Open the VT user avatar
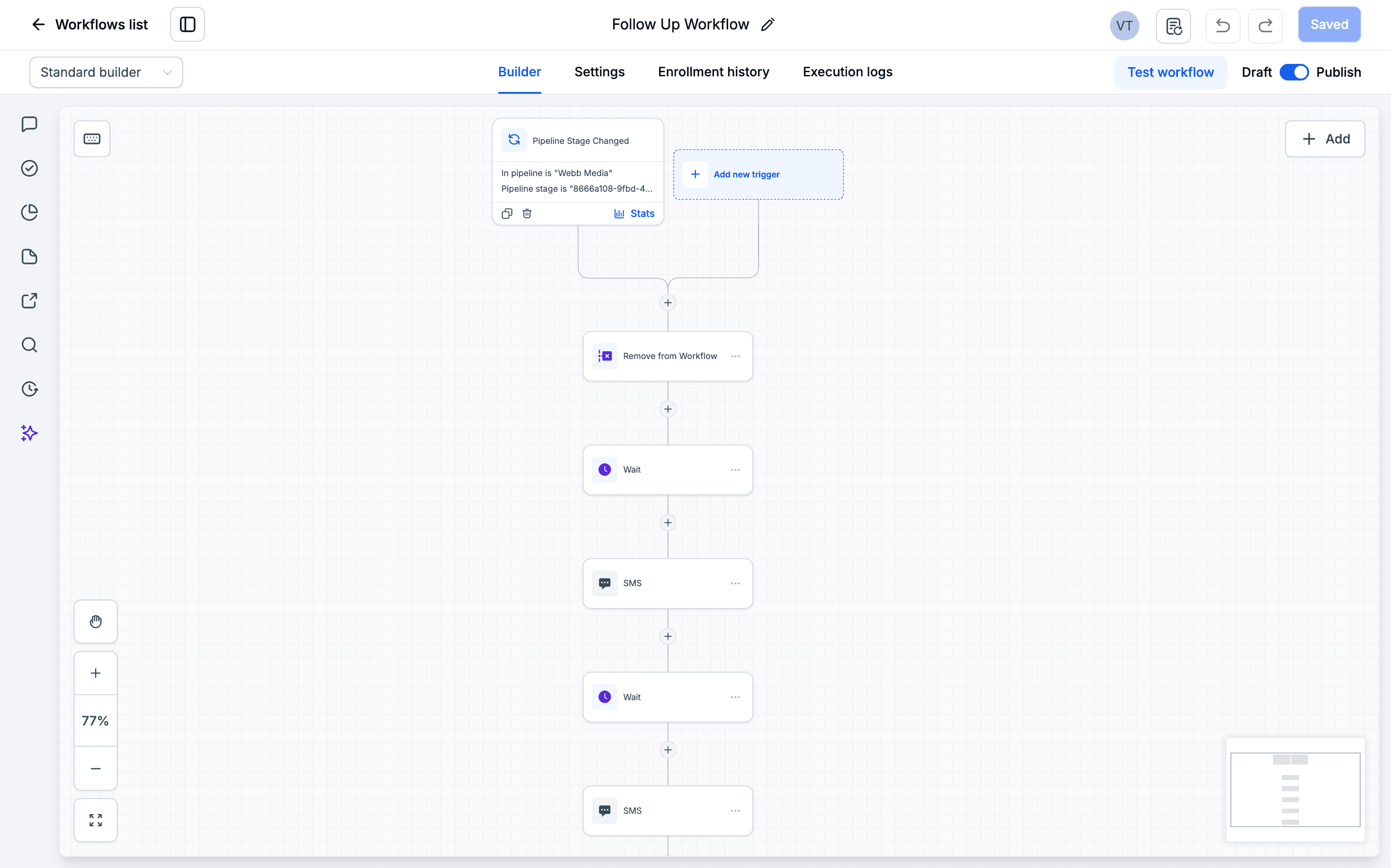 1124,25
